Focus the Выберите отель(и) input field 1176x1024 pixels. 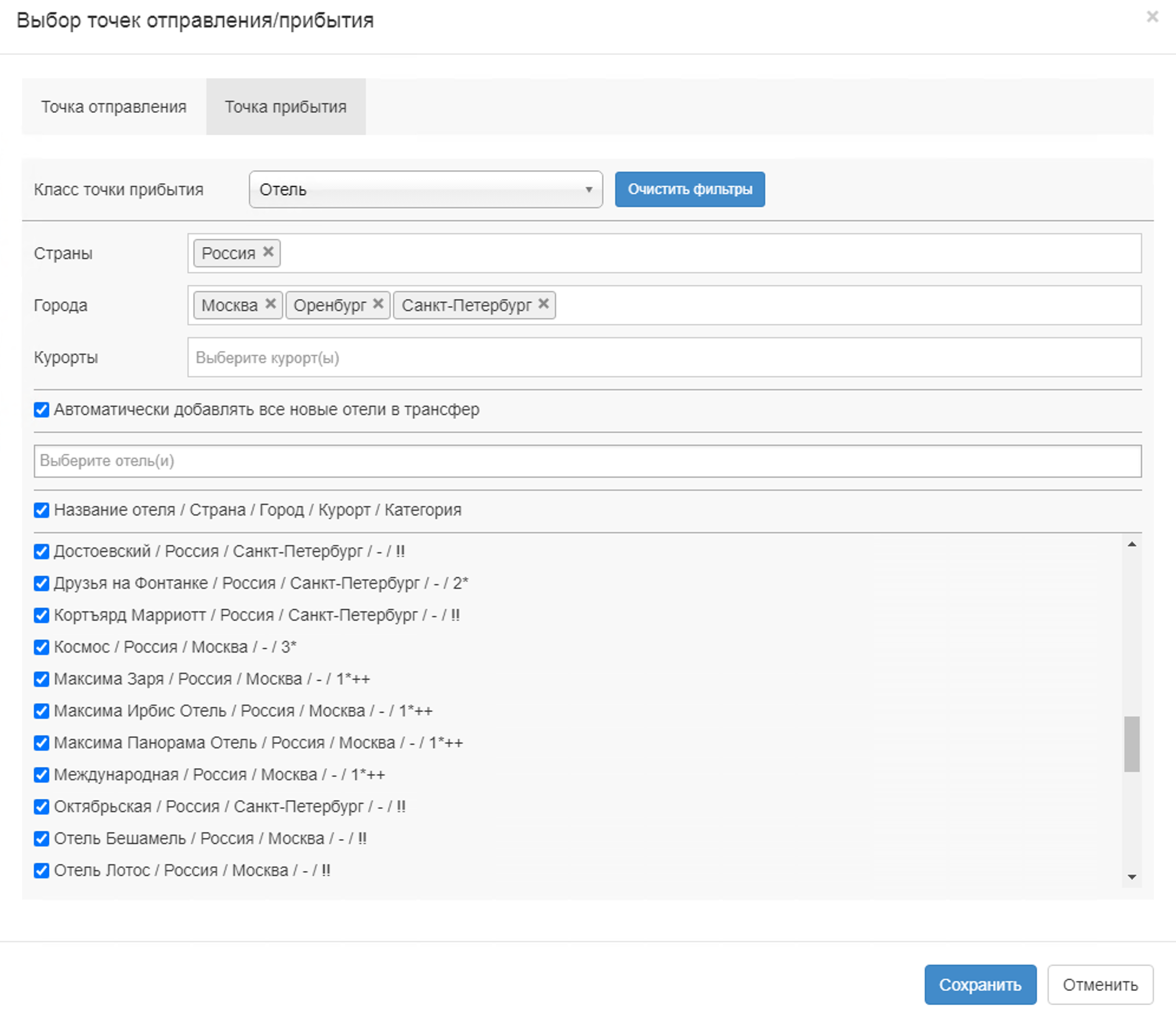[x=587, y=461]
